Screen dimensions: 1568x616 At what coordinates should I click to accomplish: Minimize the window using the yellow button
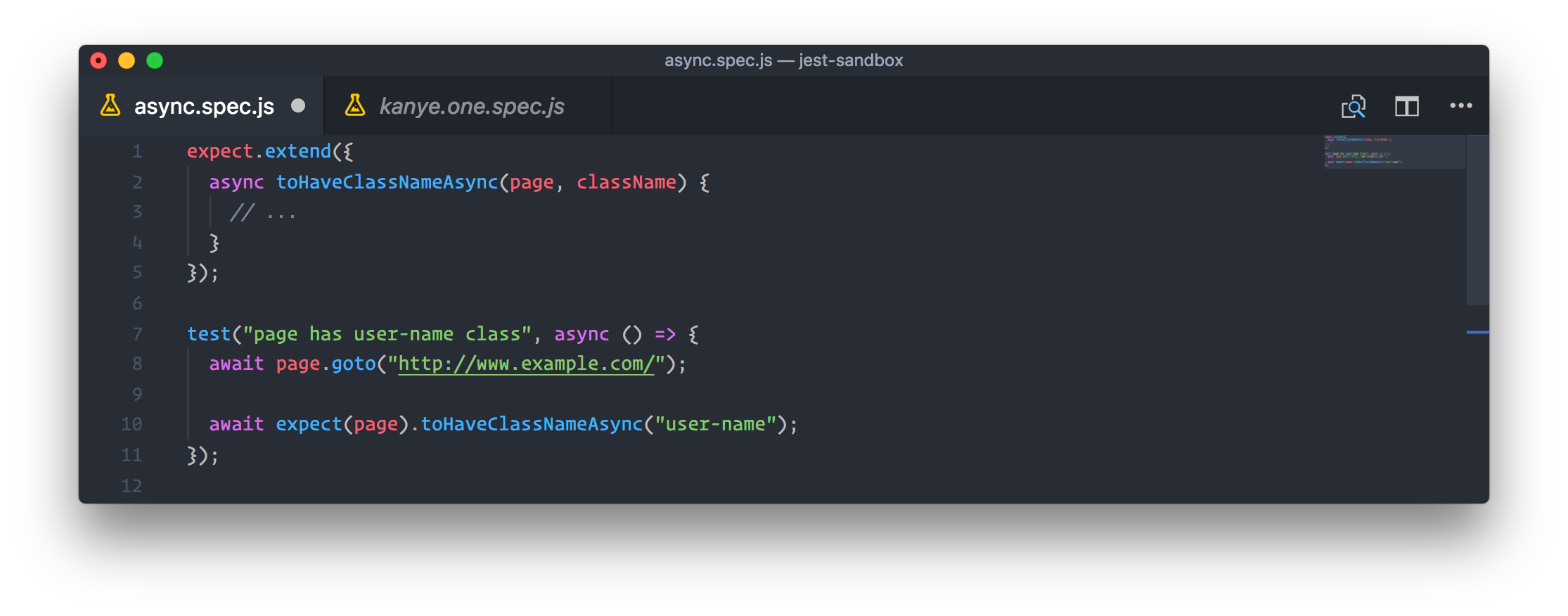coord(127,60)
